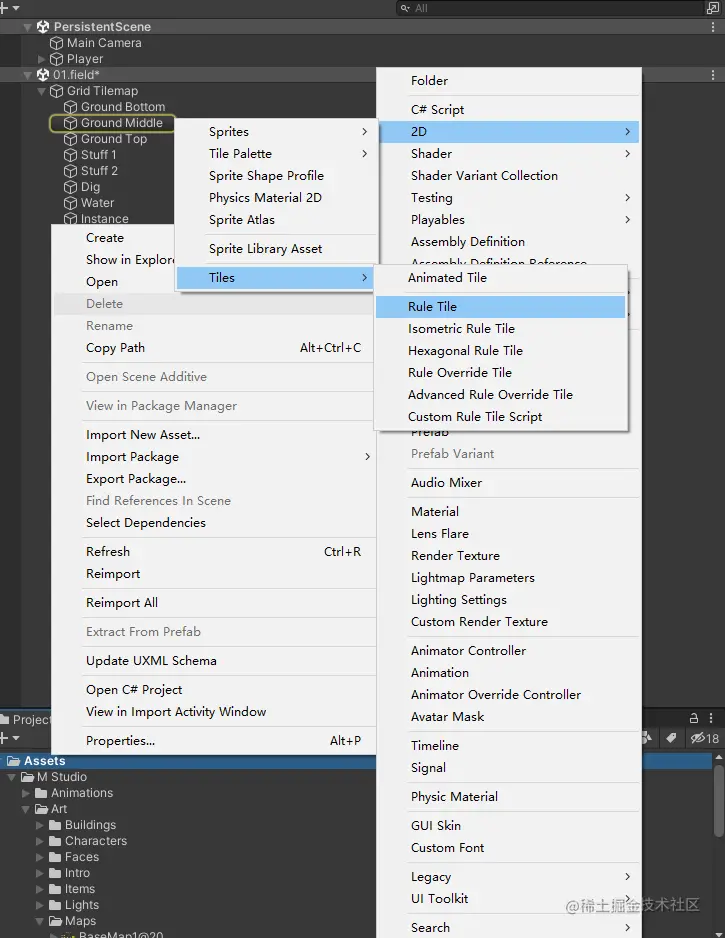
Task: Expand the Buildings folder arrow
Action: coord(39,826)
